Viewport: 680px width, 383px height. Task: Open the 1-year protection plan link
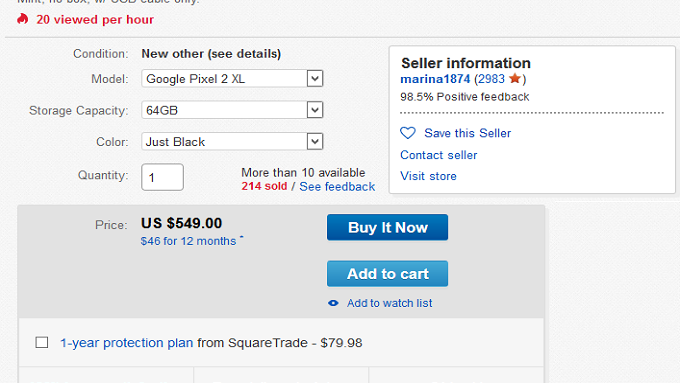point(127,343)
